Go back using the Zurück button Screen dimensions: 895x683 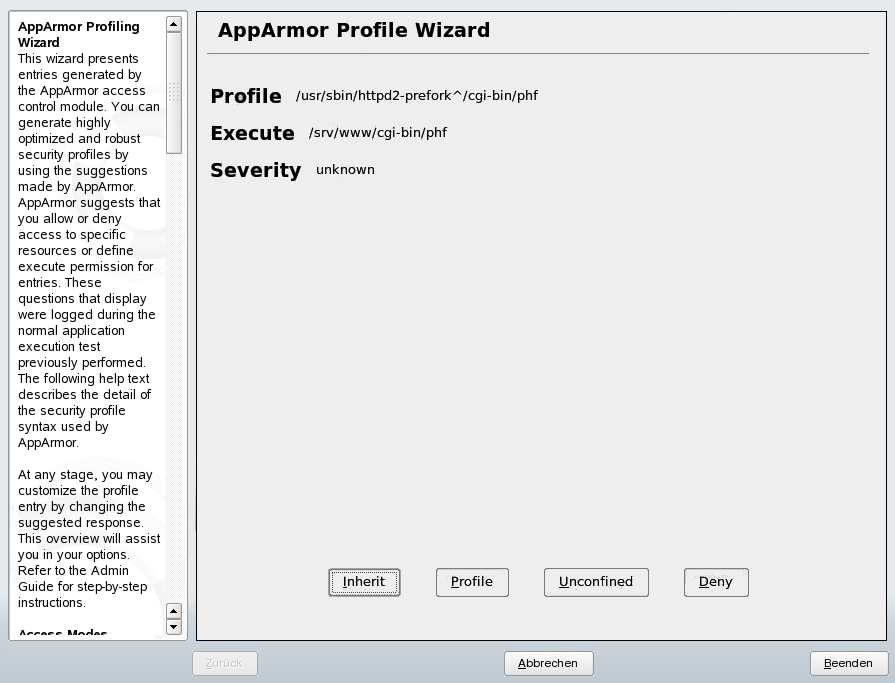click(x=224, y=663)
